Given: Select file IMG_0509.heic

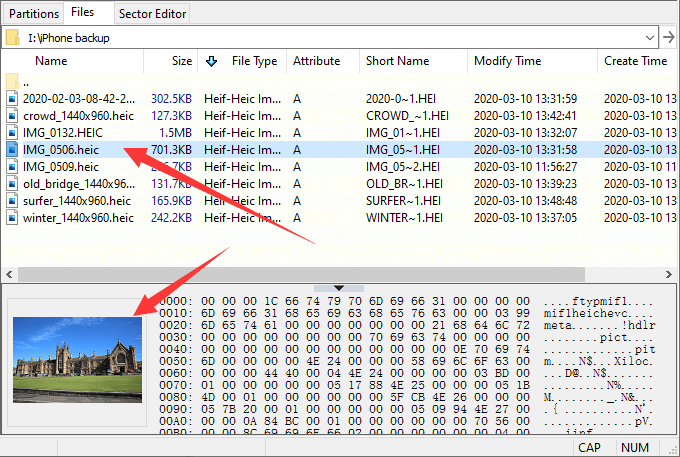Looking at the screenshot, I should [x=61, y=166].
